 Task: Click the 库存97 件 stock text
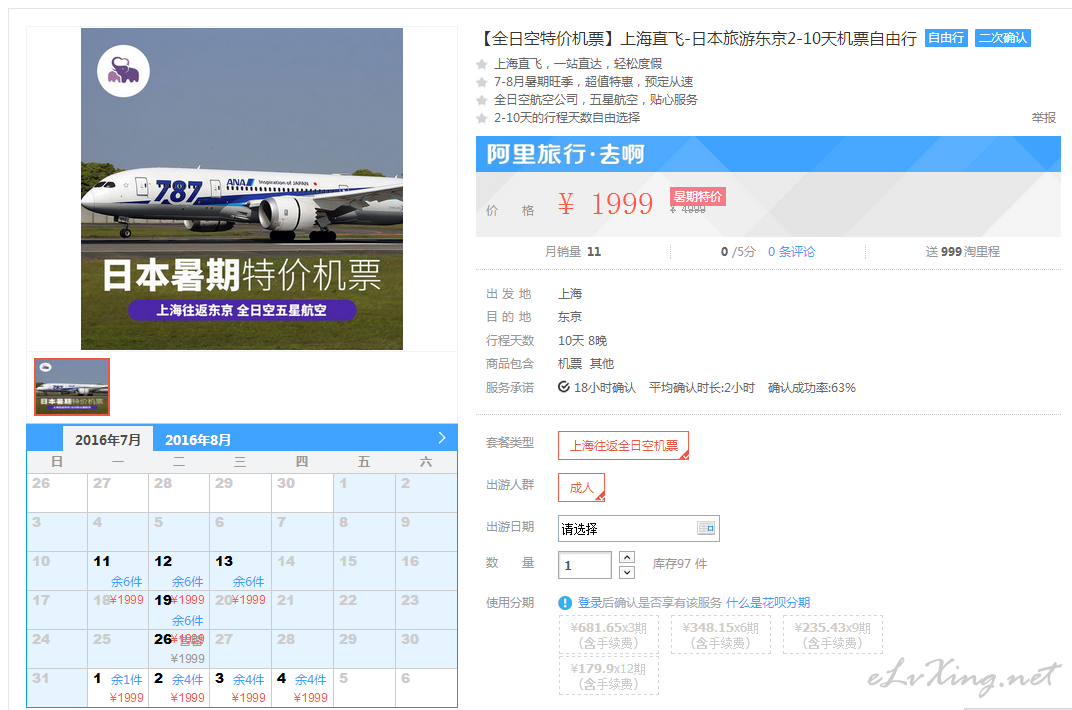pyautogui.click(x=680, y=564)
